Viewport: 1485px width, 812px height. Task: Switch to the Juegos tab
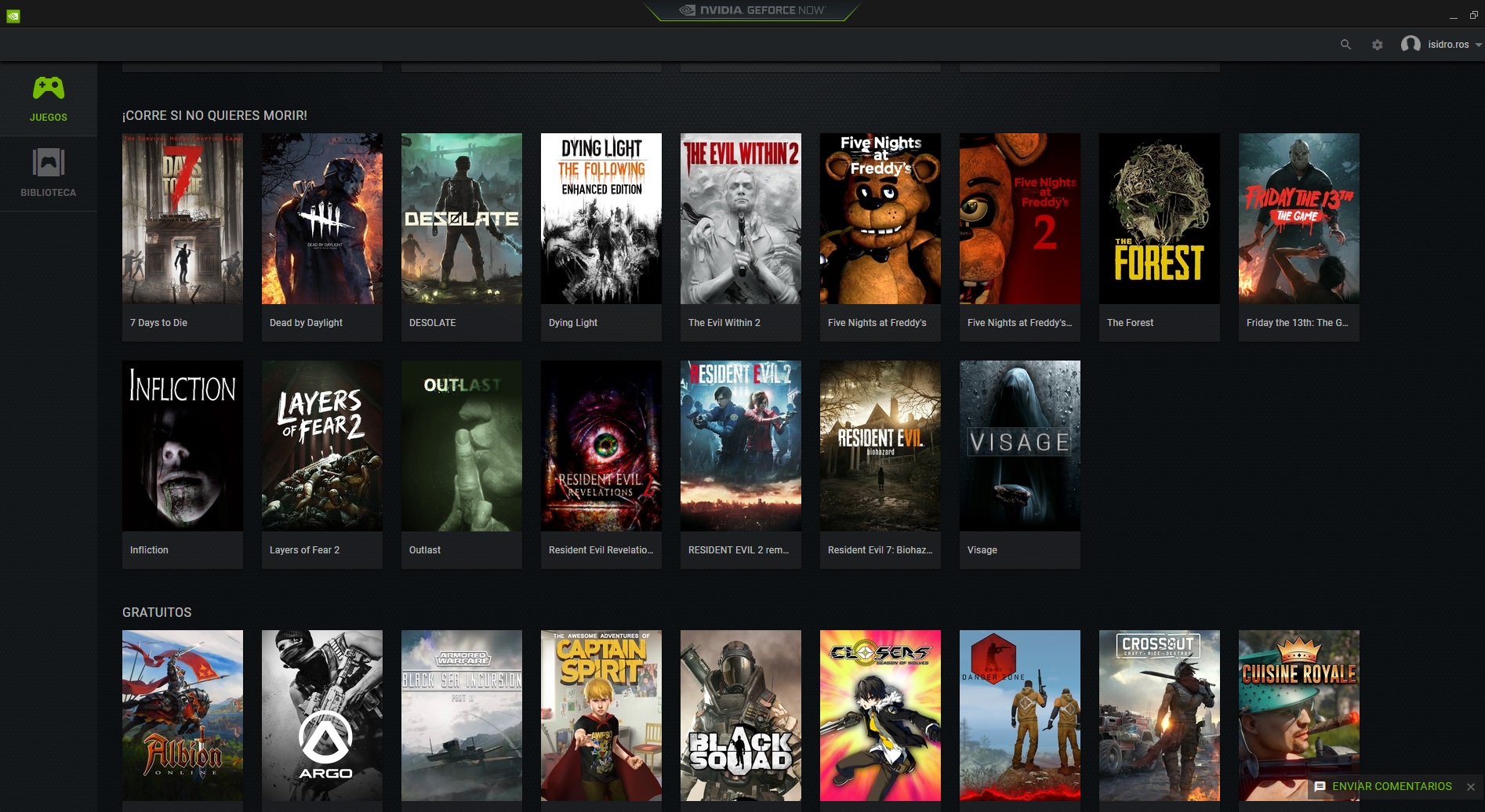click(49, 117)
